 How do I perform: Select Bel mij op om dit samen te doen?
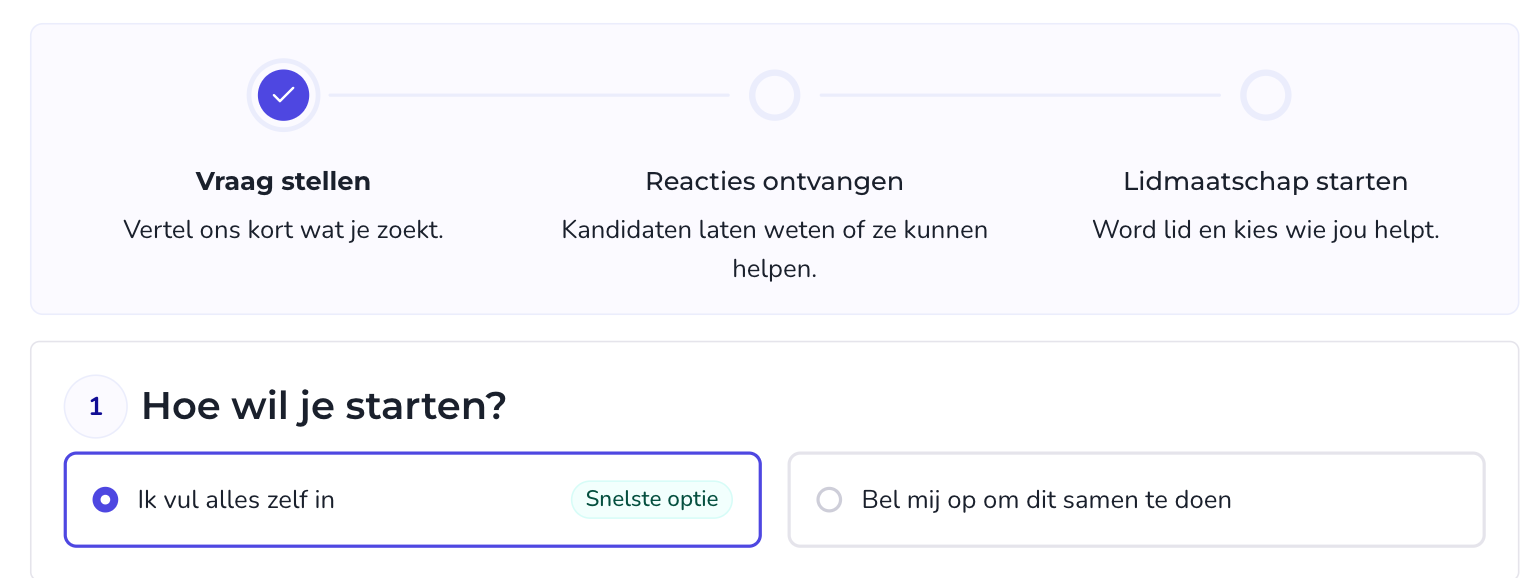[1136, 499]
